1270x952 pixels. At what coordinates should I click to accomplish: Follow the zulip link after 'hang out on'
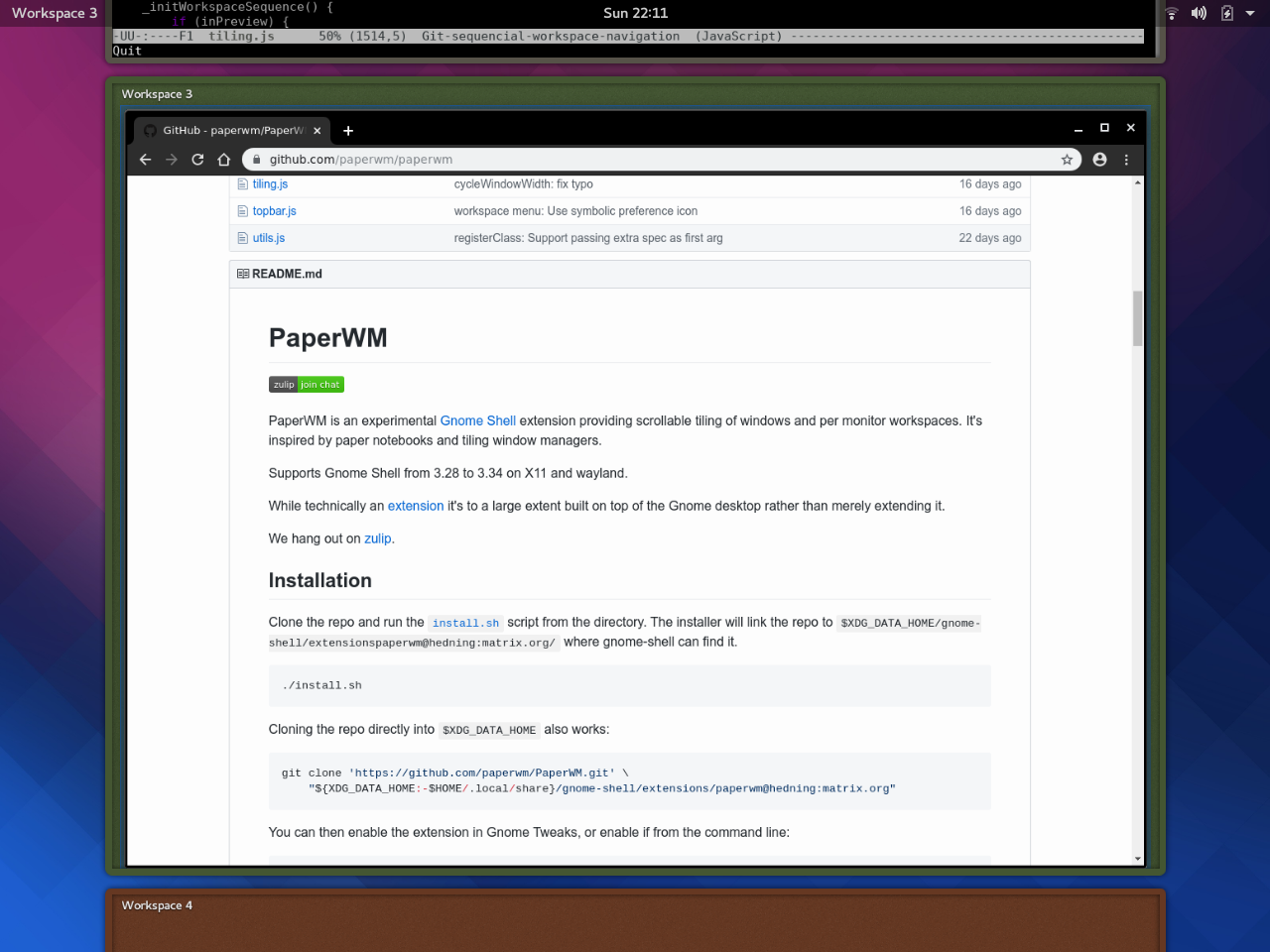coord(377,538)
